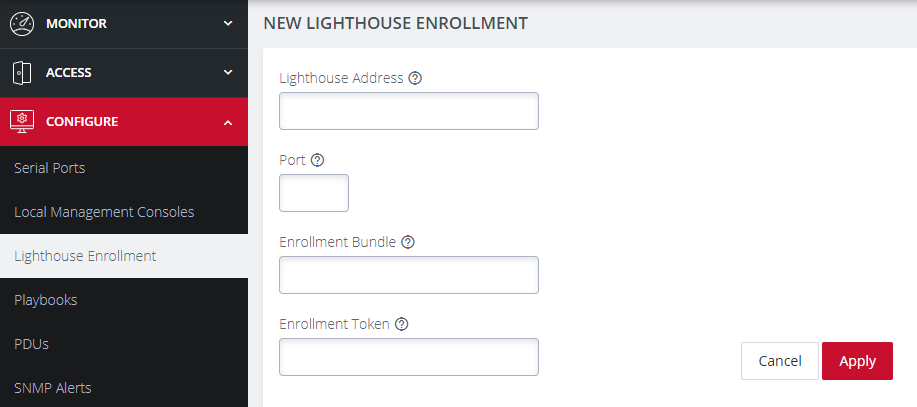Navigate to SNMP Alerts
This screenshot has height=407, width=917.
point(54,388)
